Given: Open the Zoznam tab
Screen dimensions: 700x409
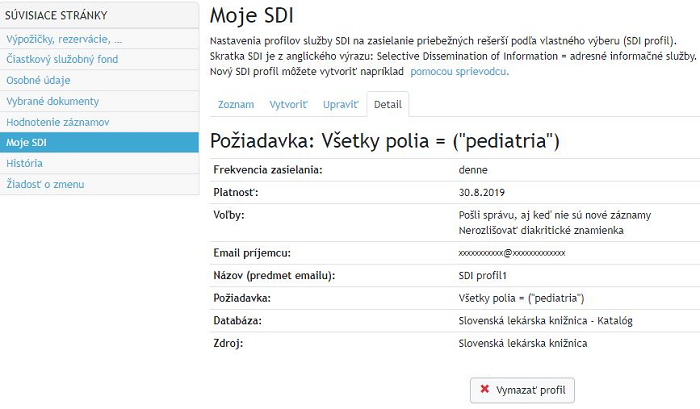Looking at the screenshot, I should [x=236, y=104].
